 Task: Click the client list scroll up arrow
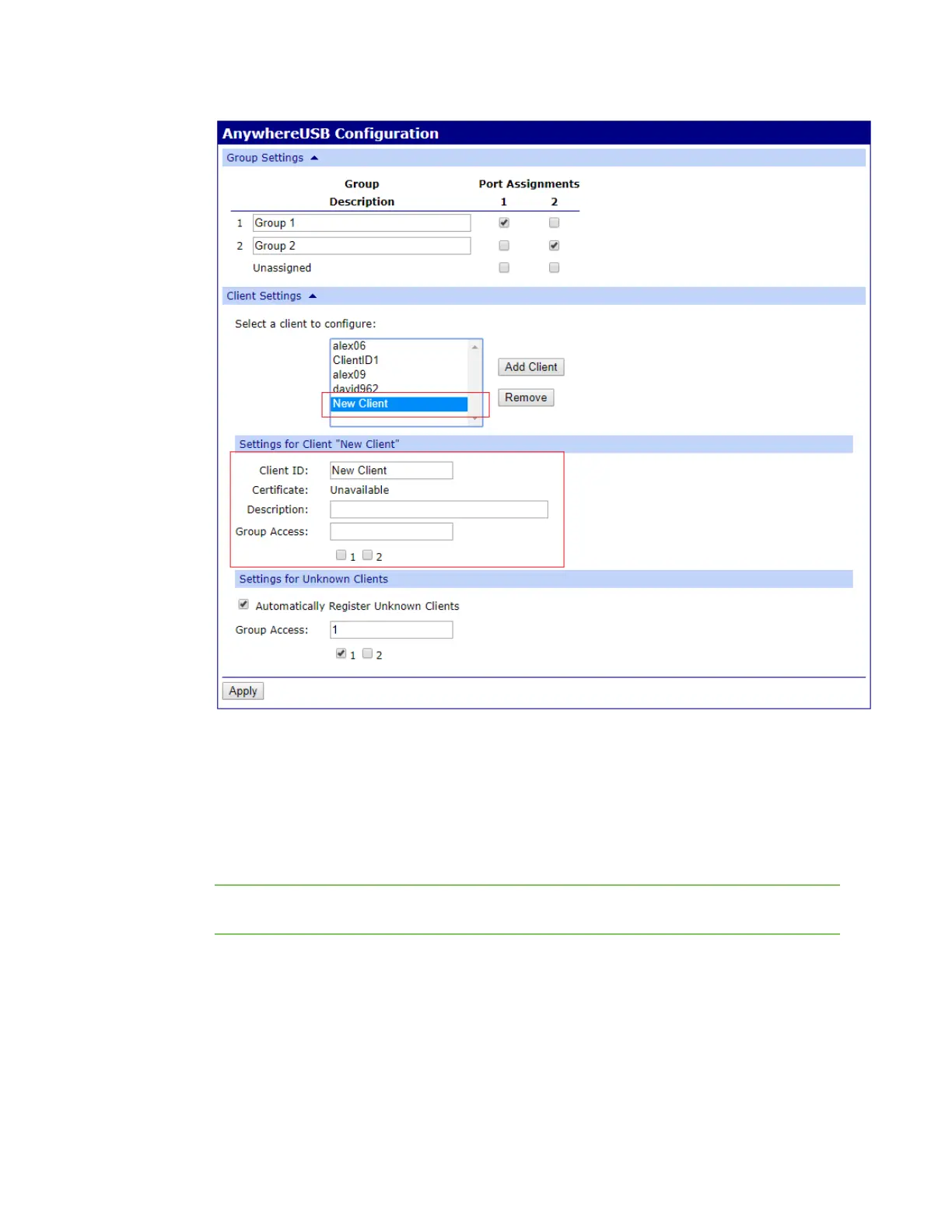tap(474, 347)
